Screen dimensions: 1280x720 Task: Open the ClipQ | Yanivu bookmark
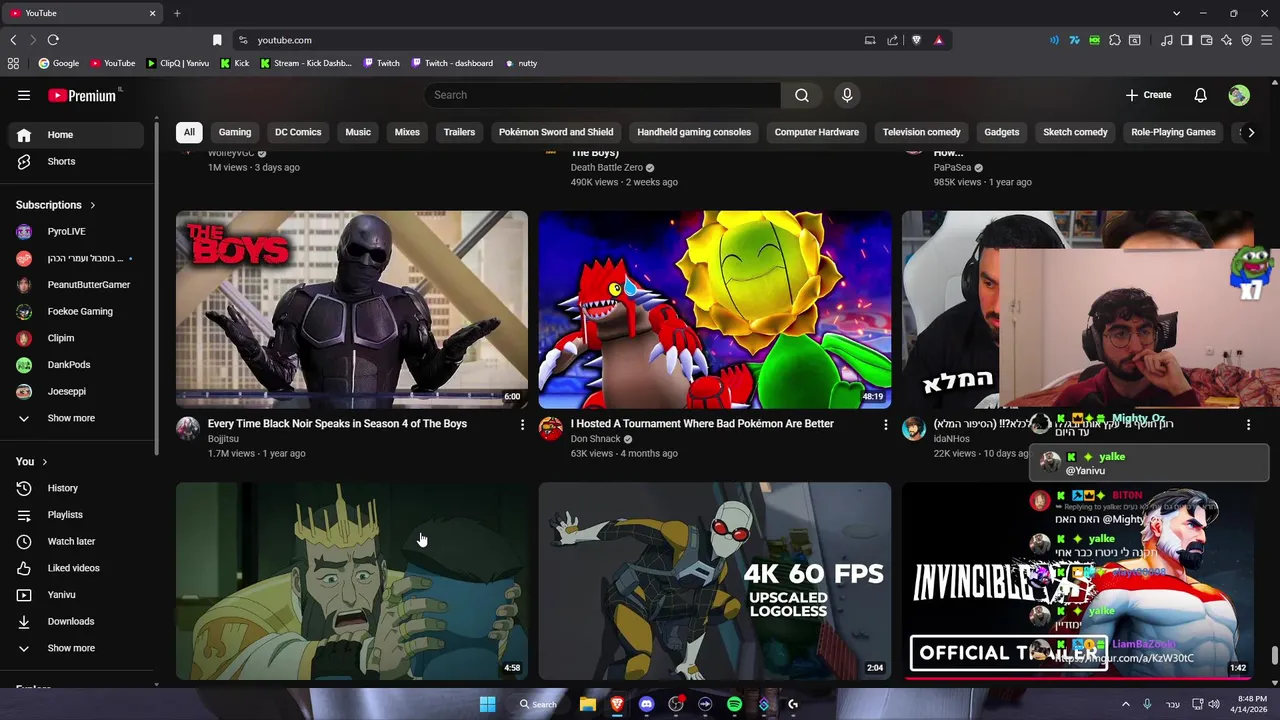point(178,63)
